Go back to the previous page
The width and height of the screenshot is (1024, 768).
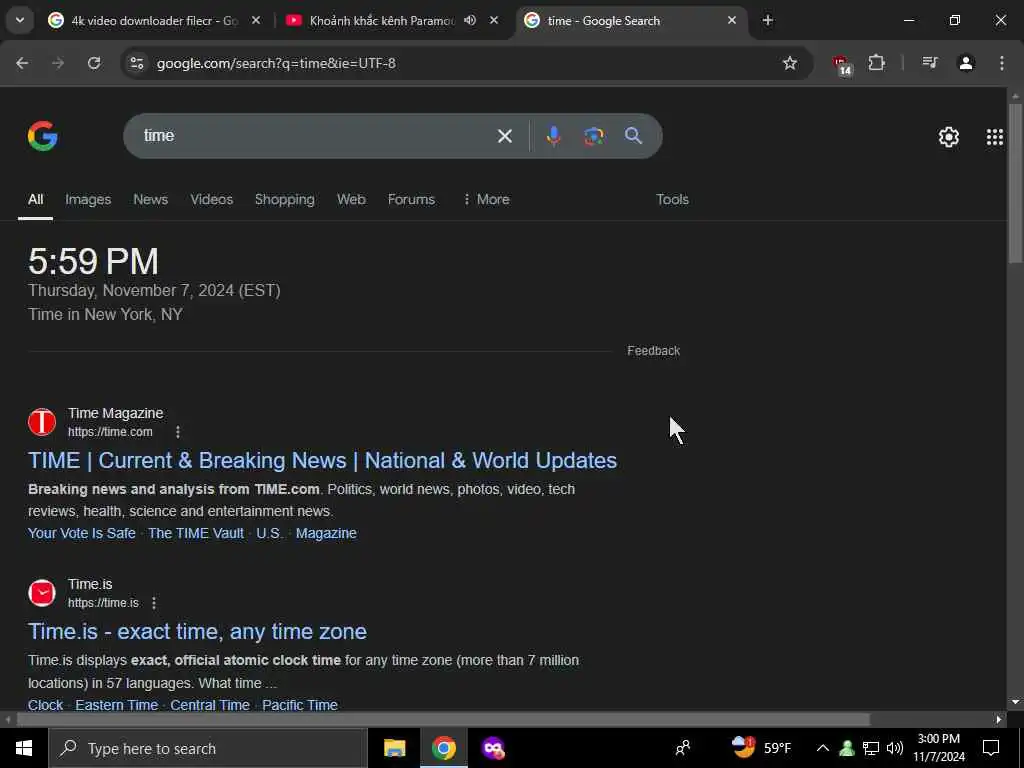22,63
